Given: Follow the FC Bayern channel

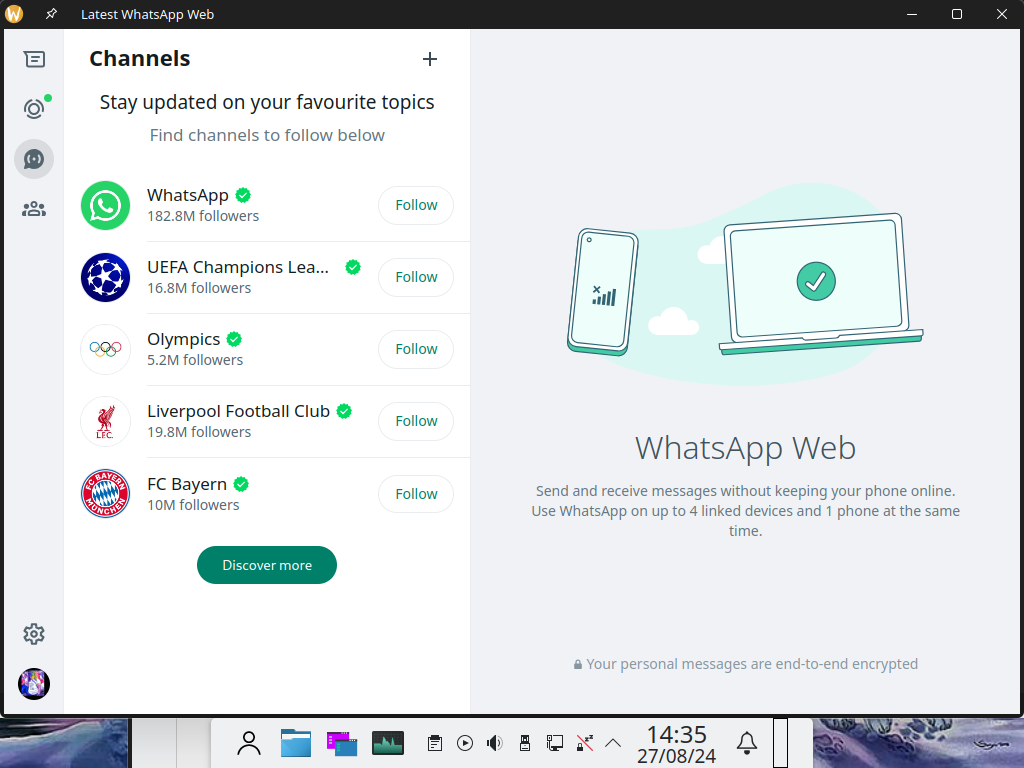Looking at the screenshot, I should tap(416, 494).
